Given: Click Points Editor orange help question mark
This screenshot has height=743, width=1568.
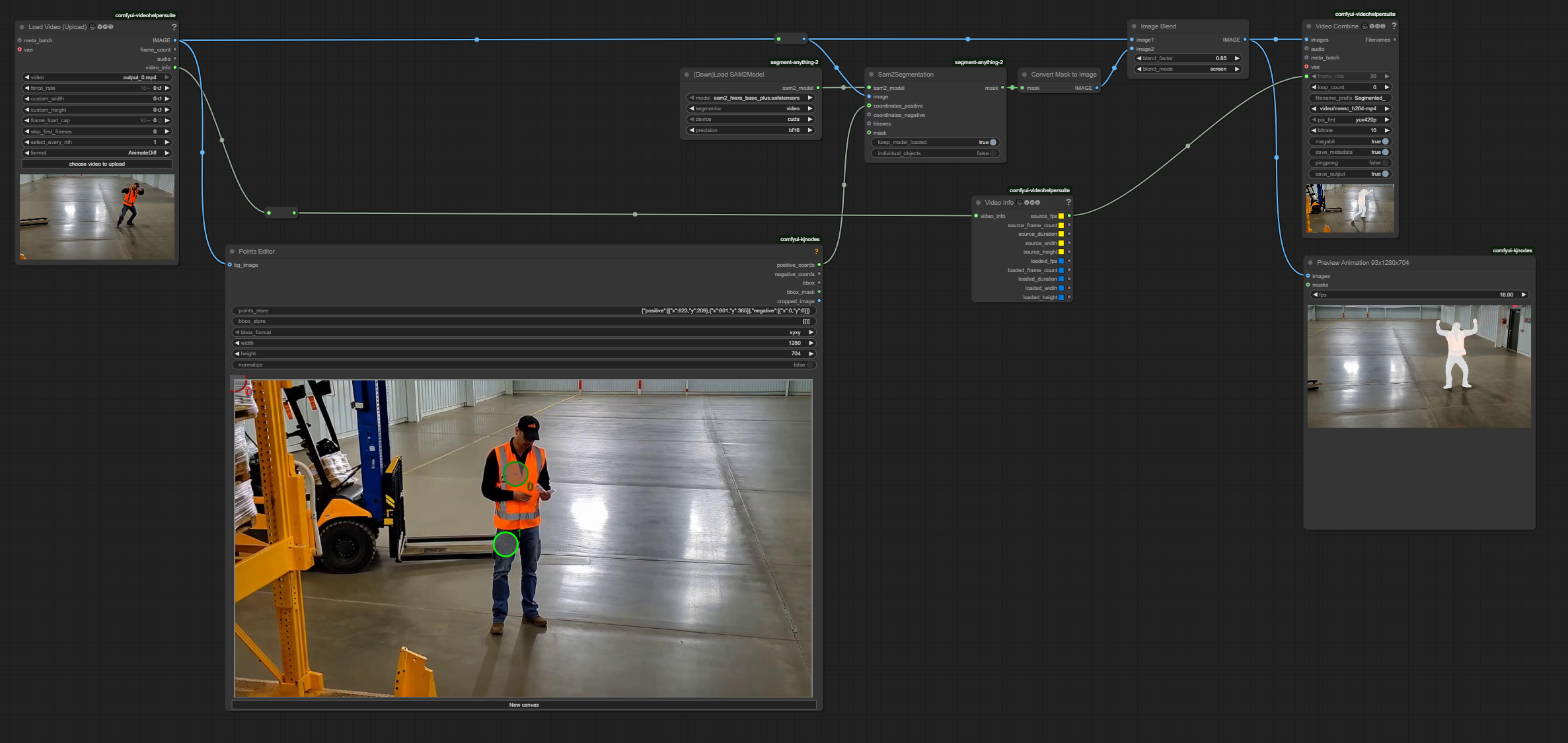Looking at the screenshot, I should [x=816, y=252].
